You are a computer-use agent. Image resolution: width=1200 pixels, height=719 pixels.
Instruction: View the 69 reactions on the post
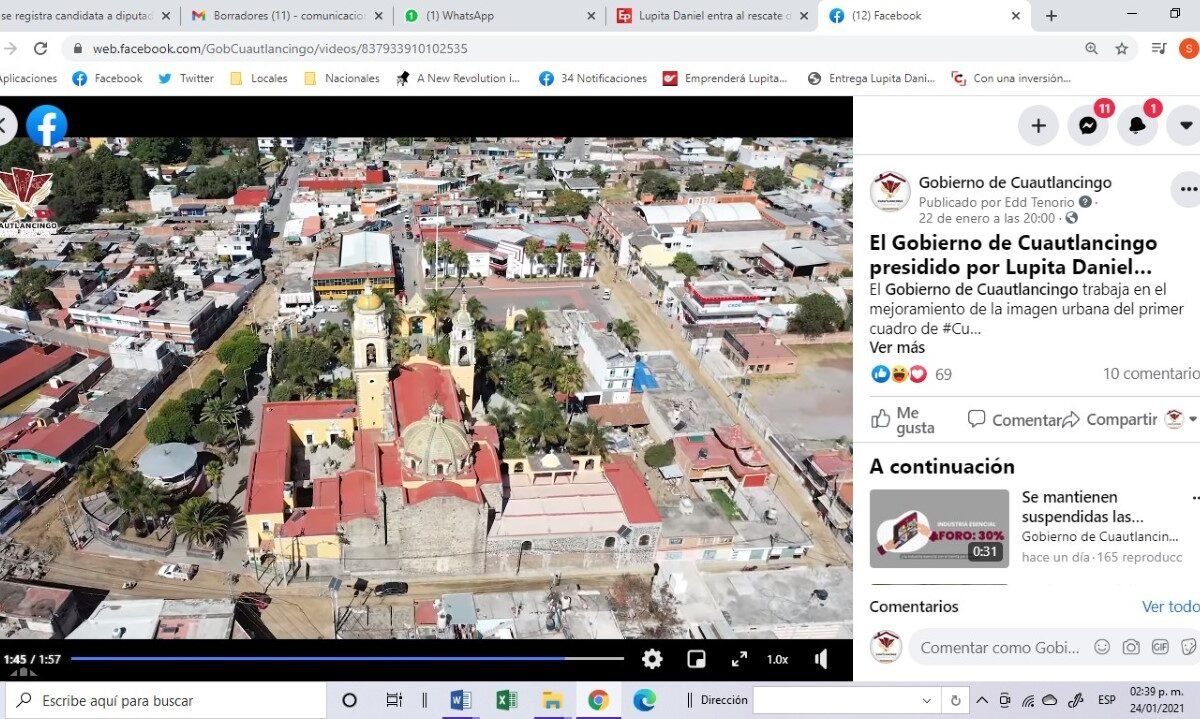(x=912, y=374)
